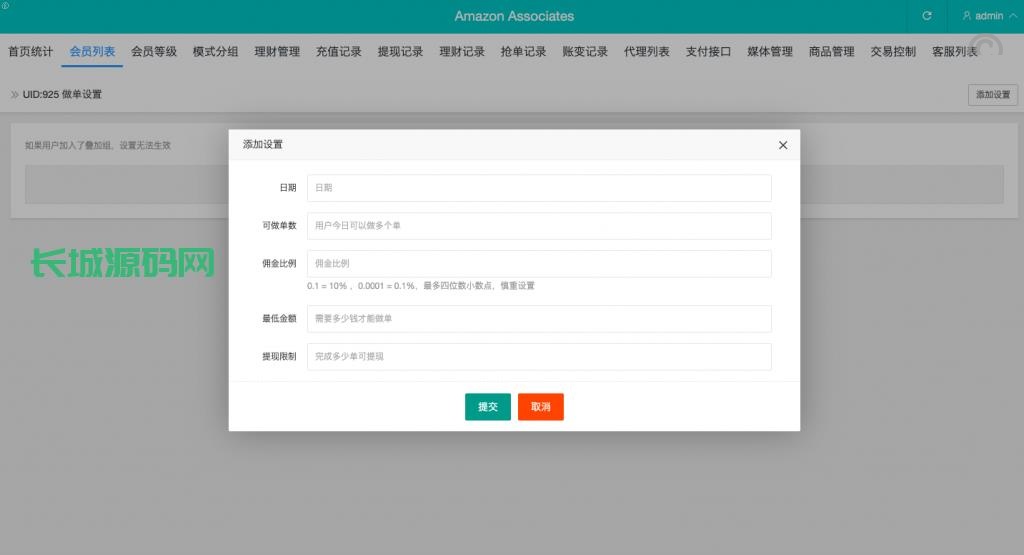Open the 会员列表 tab
1024x555 pixels.
[x=92, y=52]
